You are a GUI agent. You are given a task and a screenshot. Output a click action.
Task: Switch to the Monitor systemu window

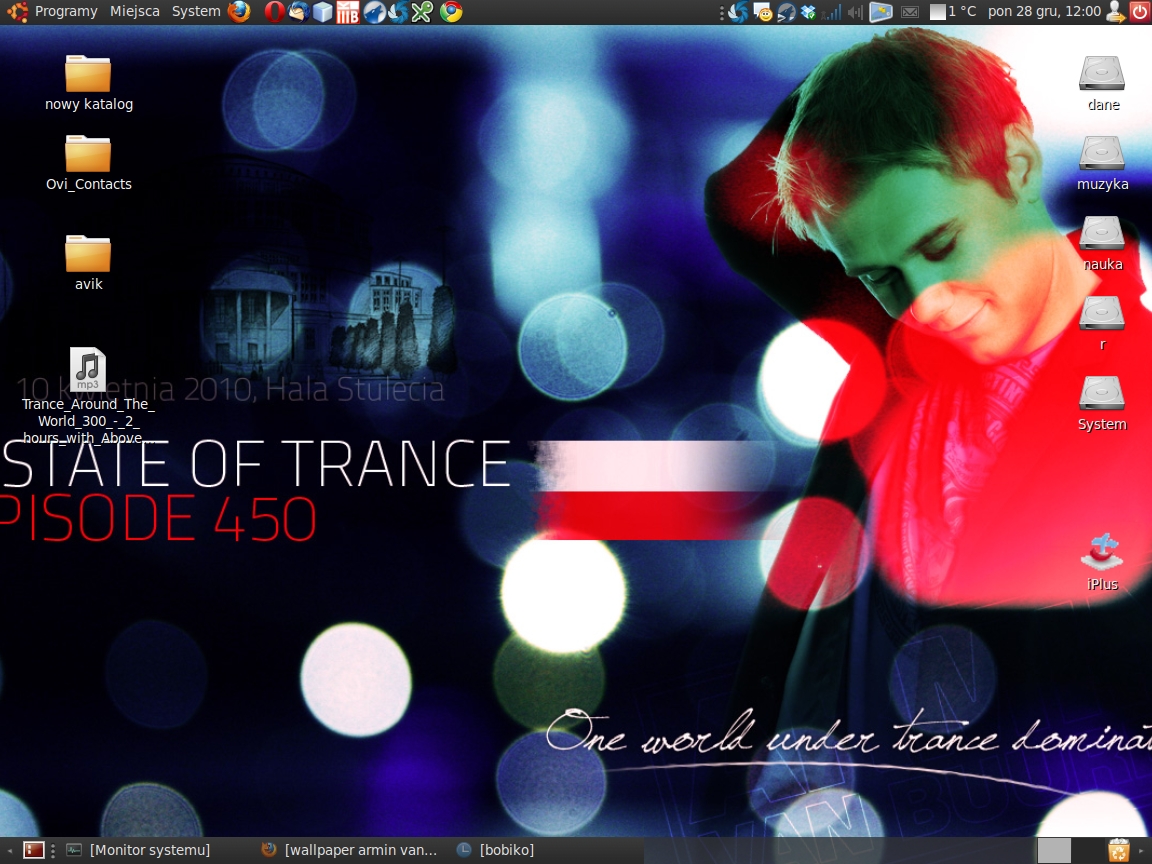point(140,850)
